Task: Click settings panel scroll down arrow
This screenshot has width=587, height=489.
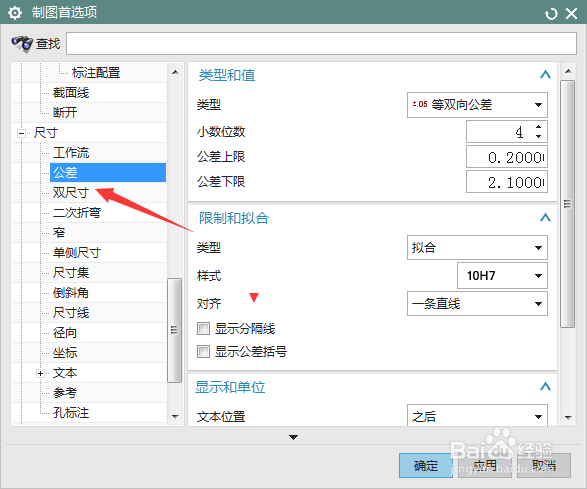Action: tap(568, 417)
